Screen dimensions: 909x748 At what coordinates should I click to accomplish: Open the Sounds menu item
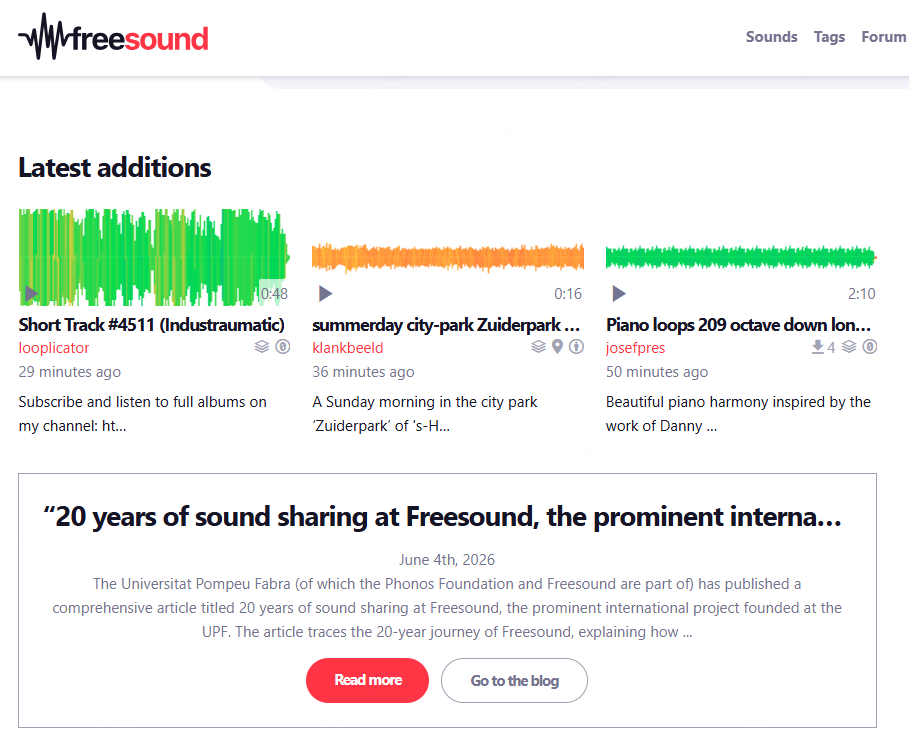[772, 37]
